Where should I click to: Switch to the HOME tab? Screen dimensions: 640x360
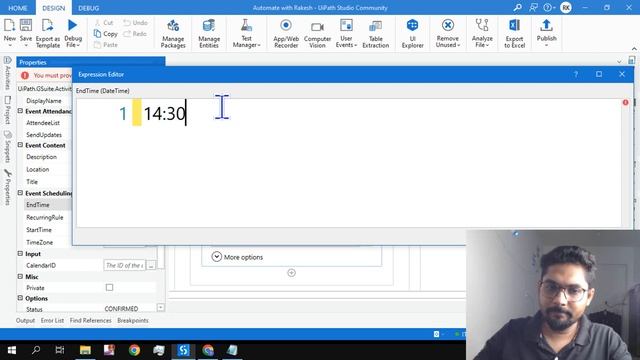coord(18,8)
